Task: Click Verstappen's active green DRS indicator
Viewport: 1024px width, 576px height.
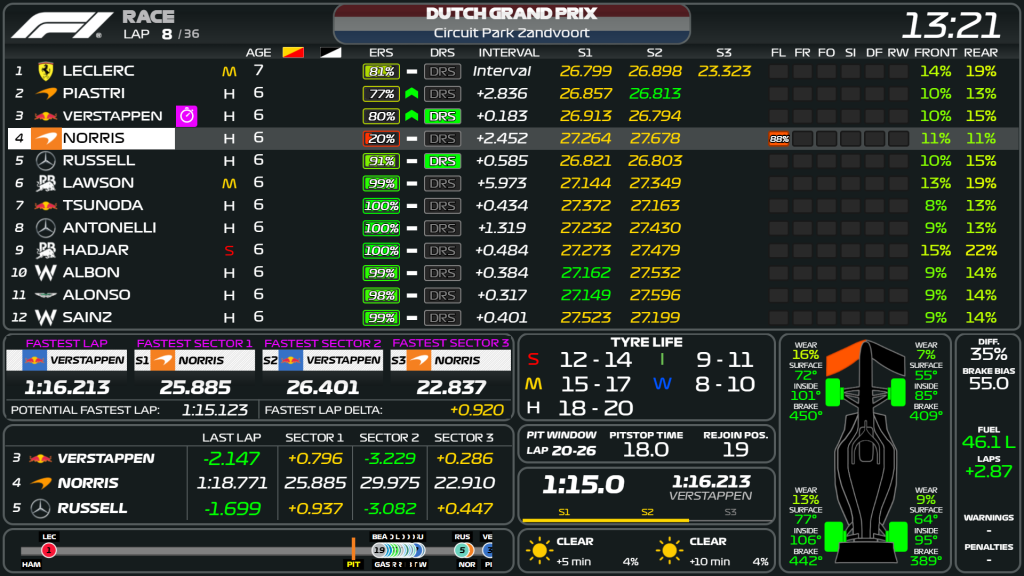Action: pos(442,116)
